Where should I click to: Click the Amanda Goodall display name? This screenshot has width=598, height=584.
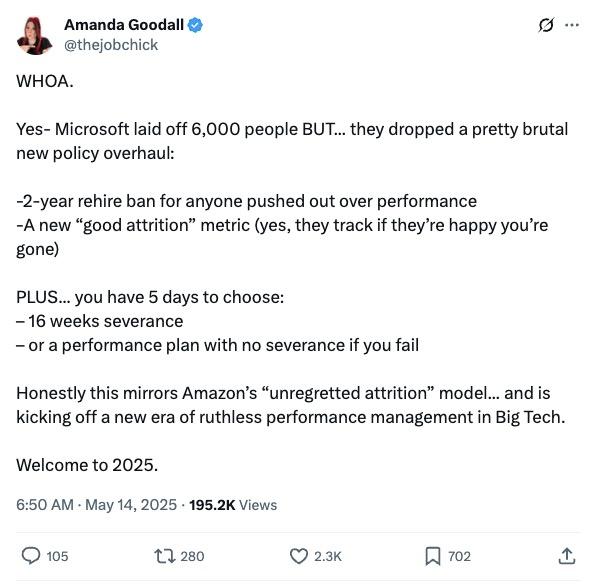click(x=124, y=25)
